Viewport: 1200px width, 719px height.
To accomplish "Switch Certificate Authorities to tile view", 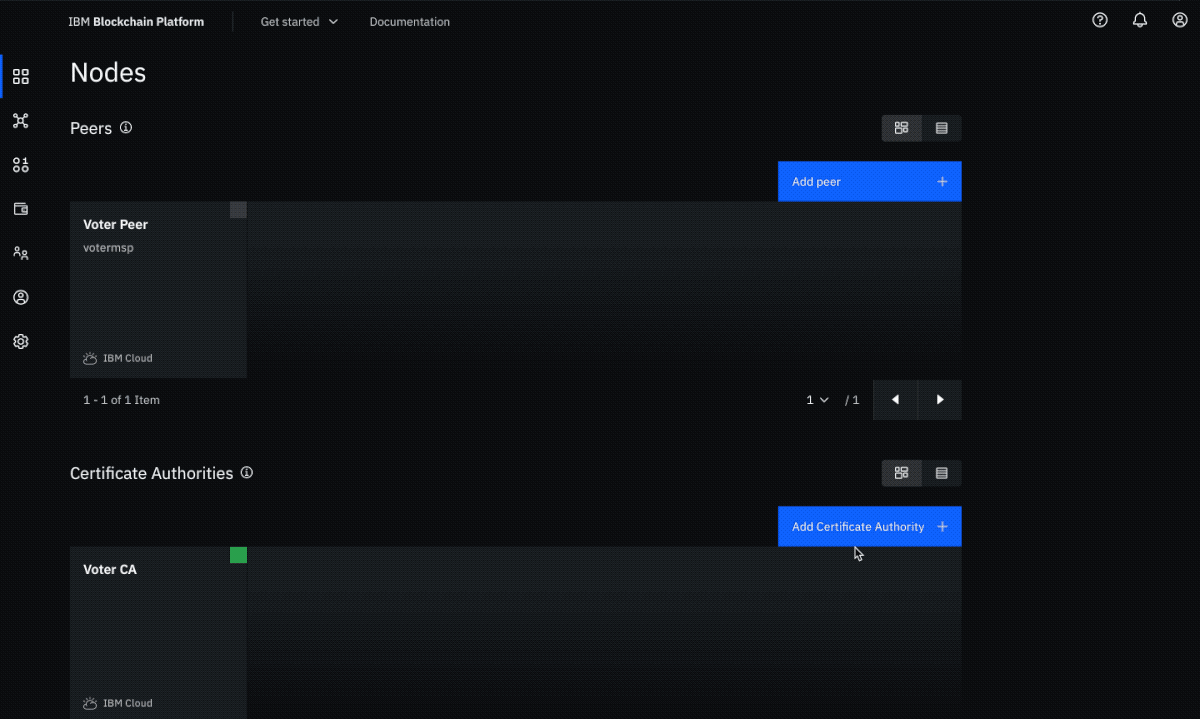I will [901, 473].
